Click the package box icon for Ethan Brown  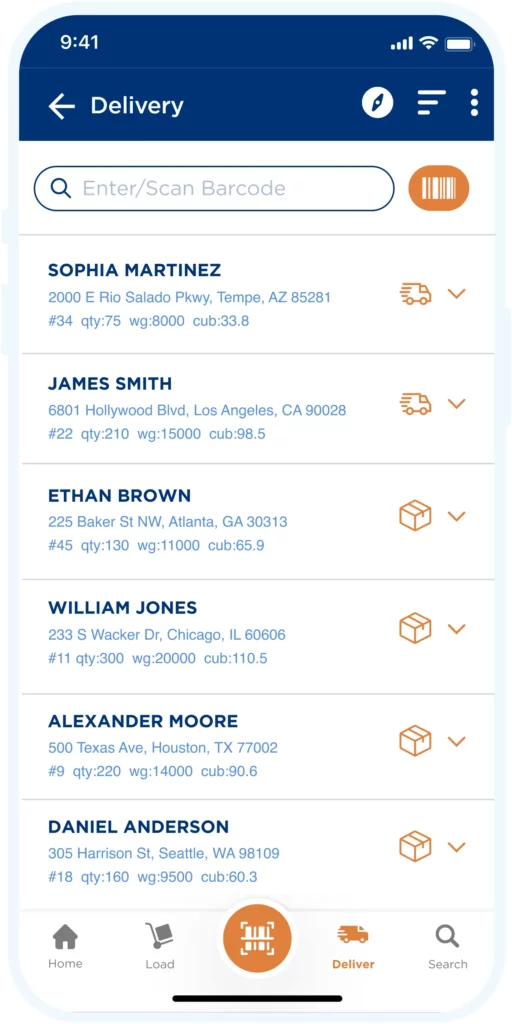click(415, 515)
